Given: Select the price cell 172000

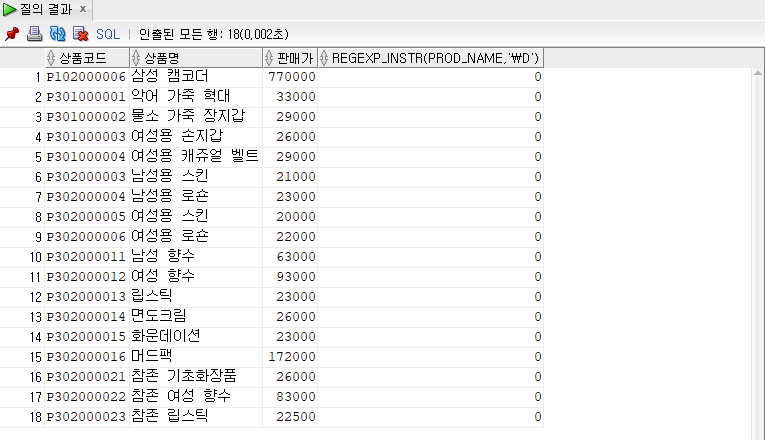Looking at the screenshot, I should (290, 357).
